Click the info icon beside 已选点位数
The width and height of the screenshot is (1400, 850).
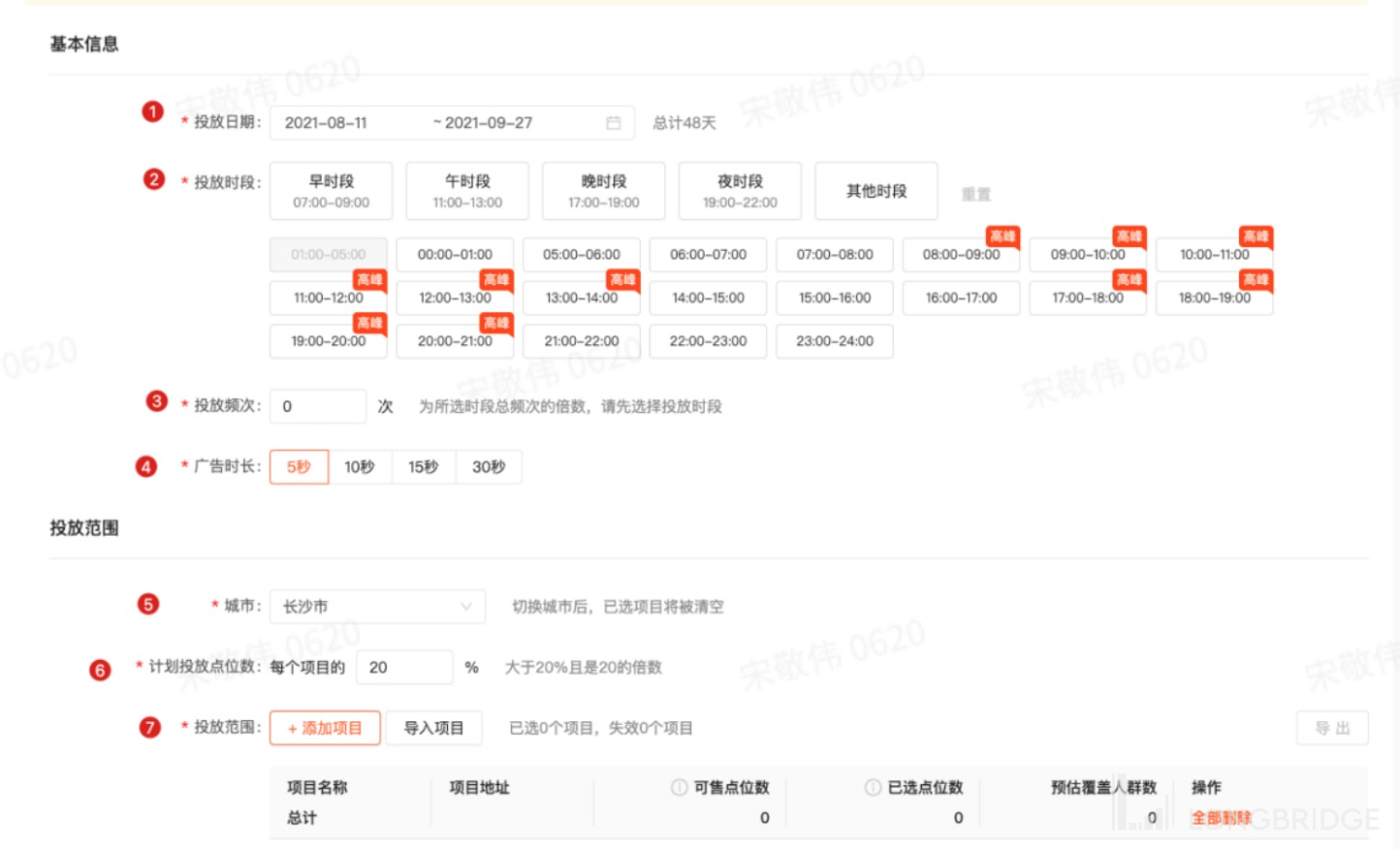tap(873, 787)
